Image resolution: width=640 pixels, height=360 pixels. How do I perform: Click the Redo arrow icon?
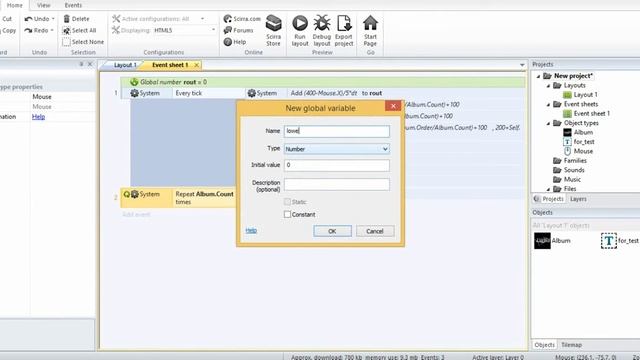[28, 30]
